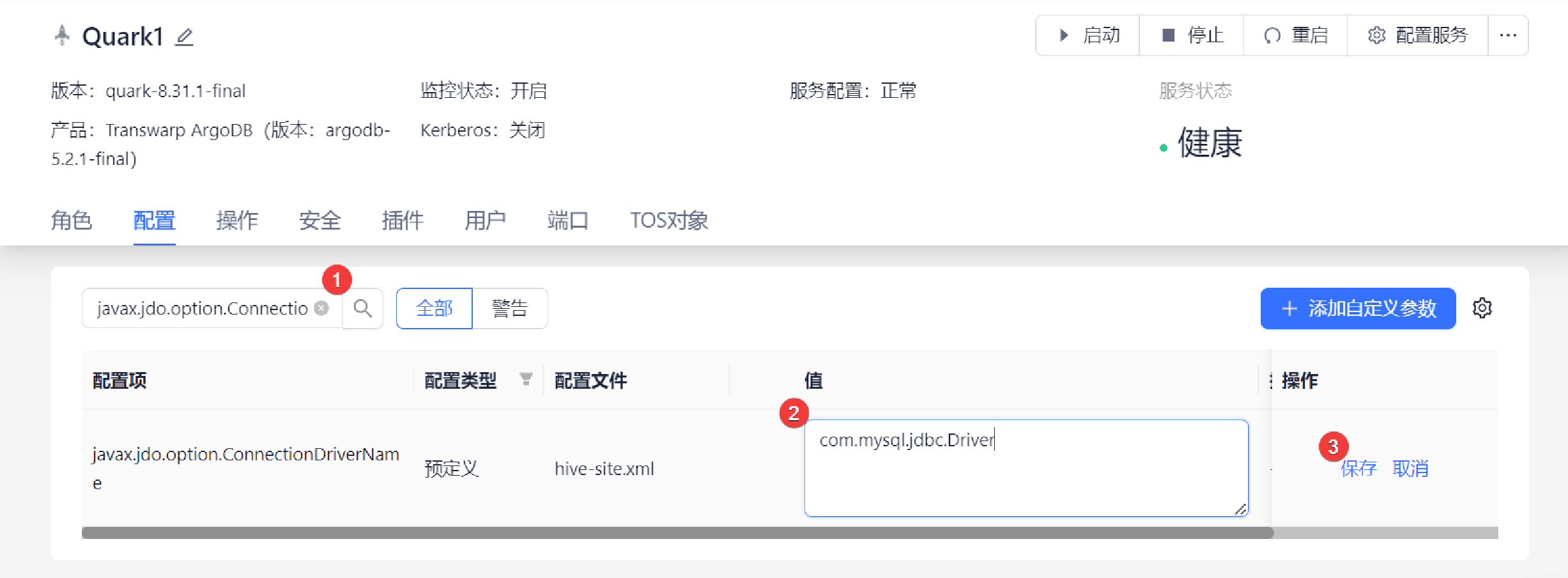Click the 配置文件 column header
The height and width of the screenshot is (578, 1568).
[x=591, y=380]
